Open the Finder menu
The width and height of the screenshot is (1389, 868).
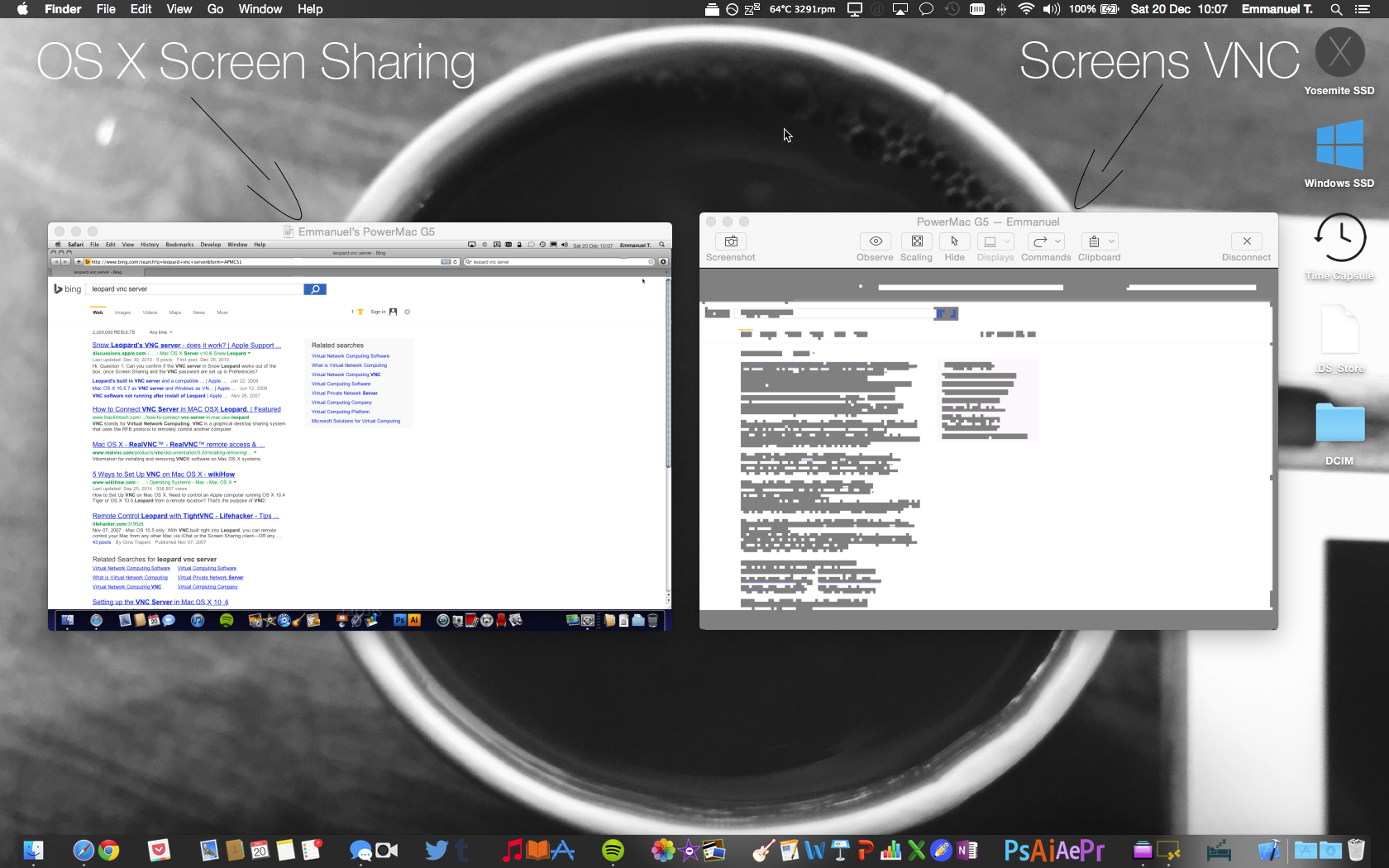[x=63, y=9]
